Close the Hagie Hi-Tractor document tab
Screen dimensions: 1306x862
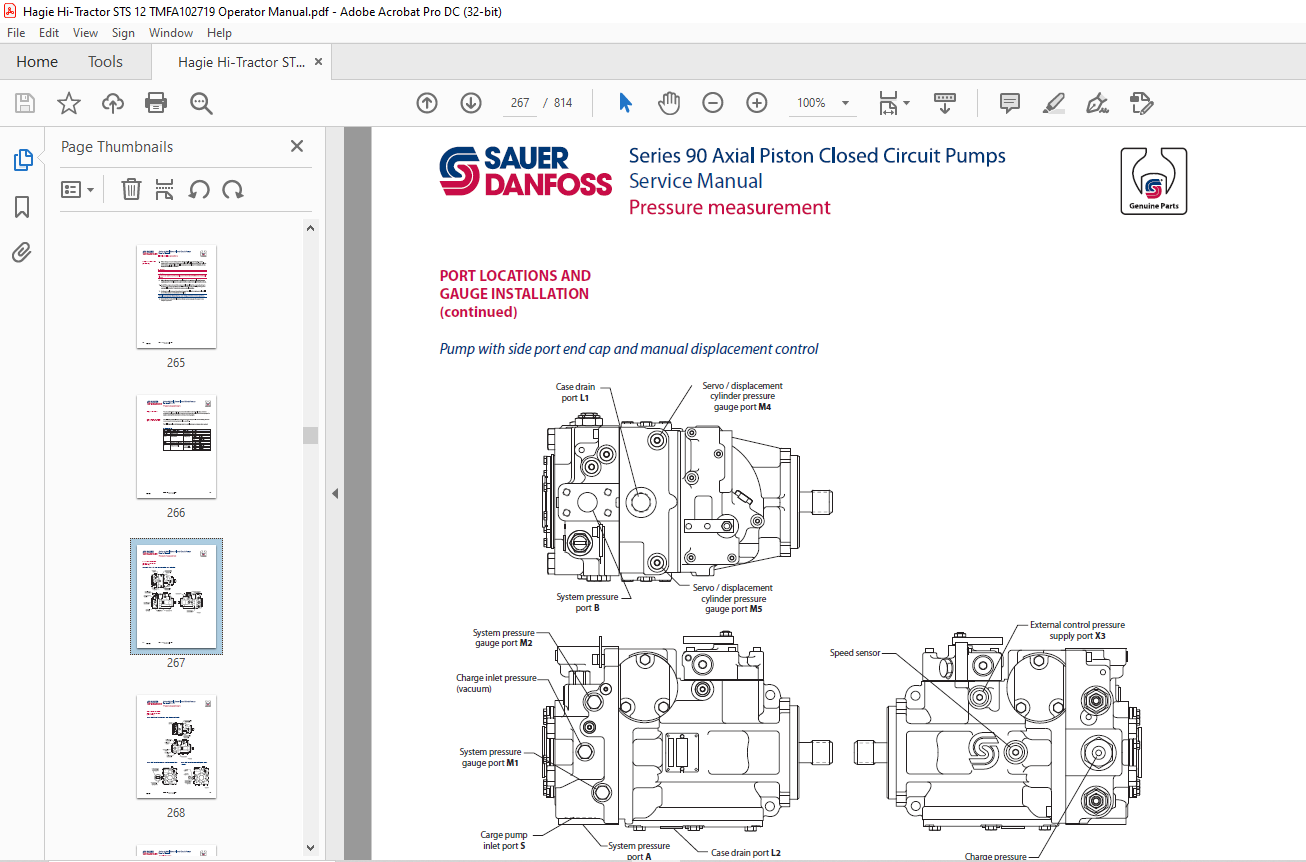point(318,62)
